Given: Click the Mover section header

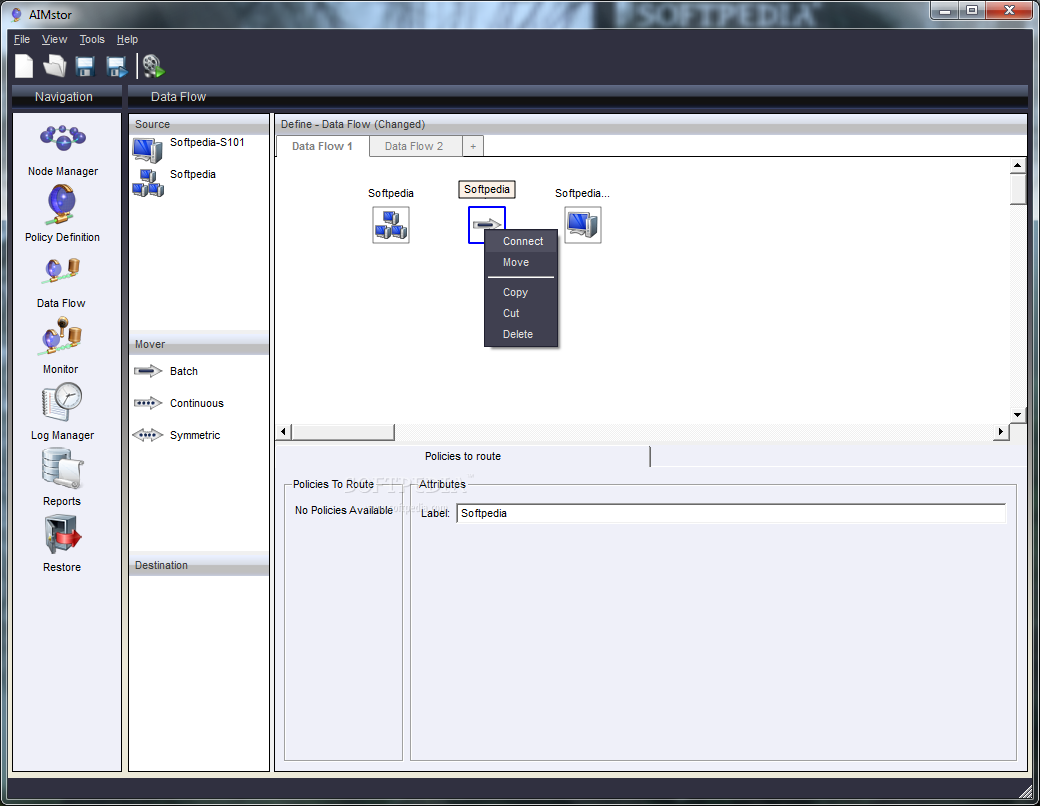Looking at the screenshot, I should [199, 344].
